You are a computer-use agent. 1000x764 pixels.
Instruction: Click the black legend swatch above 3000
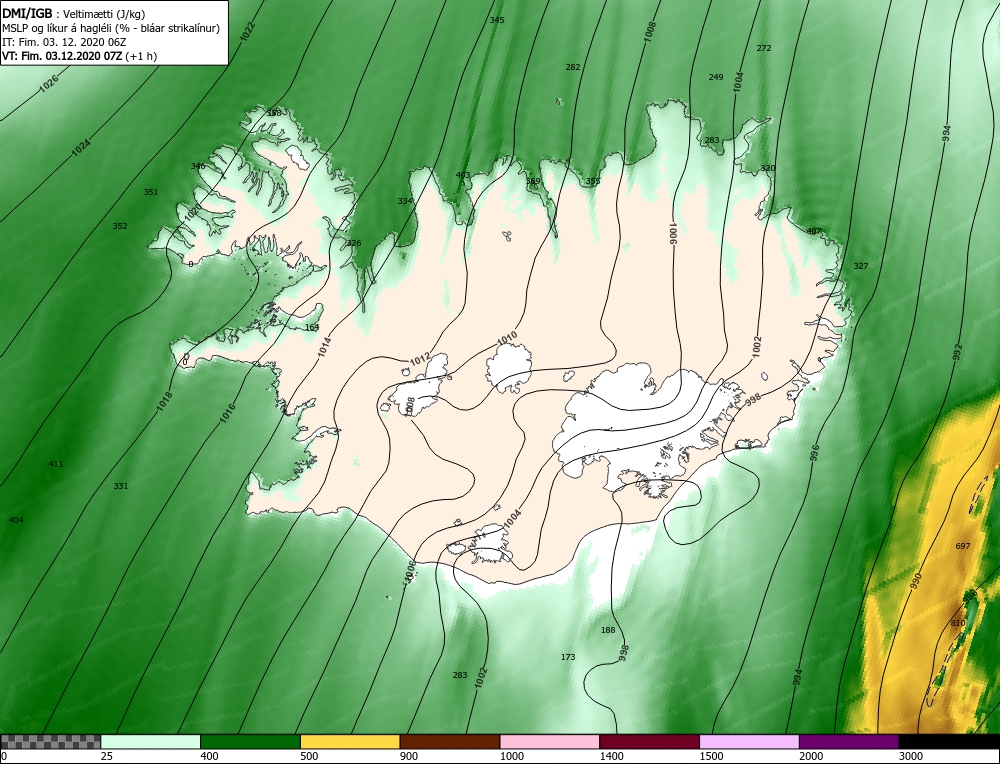(949, 742)
